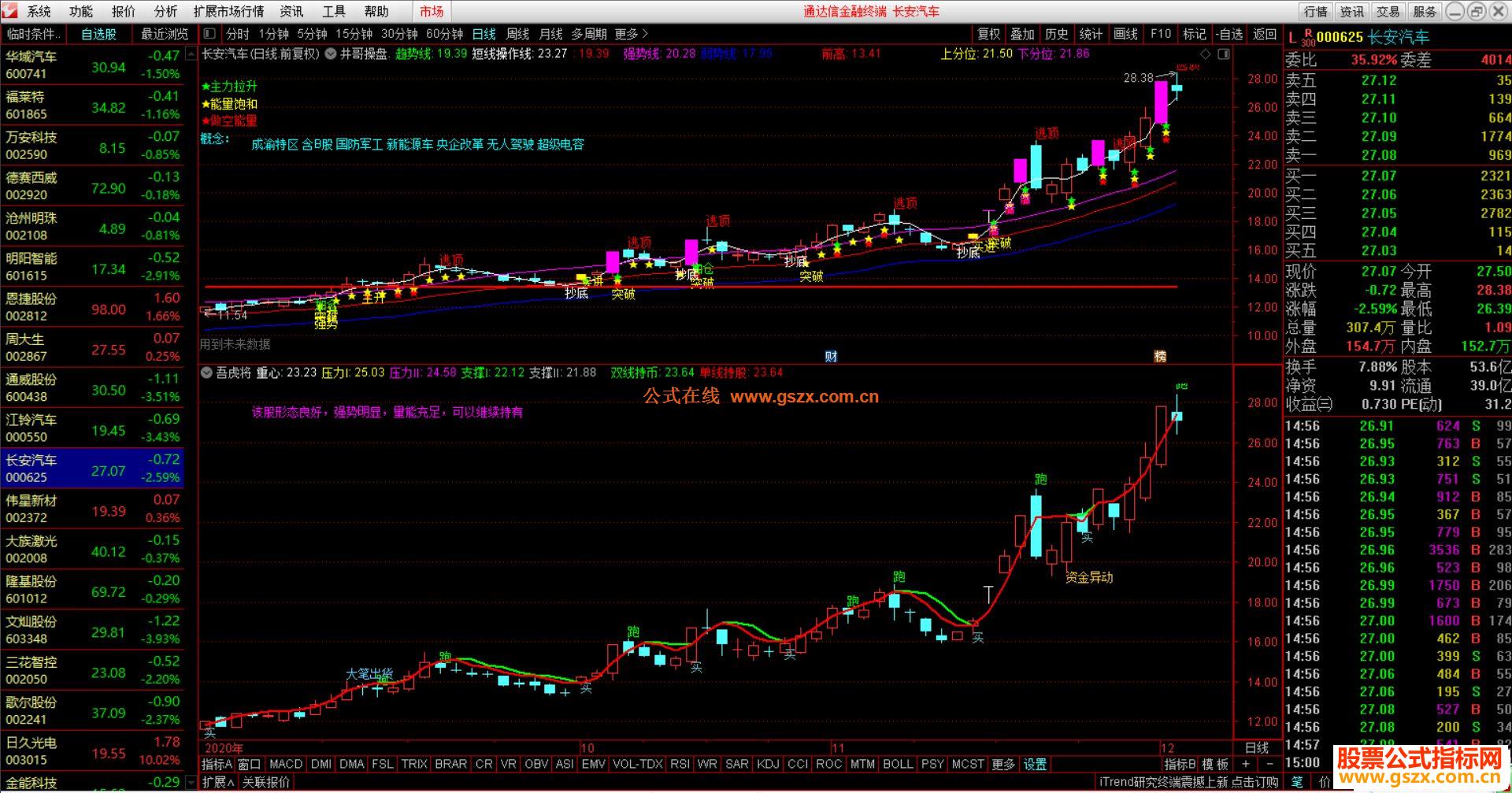Viewport: 1512px width, 793px height.
Task: Open dropdown circle beside 吾虎将 indicator
Action: click(207, 372)
